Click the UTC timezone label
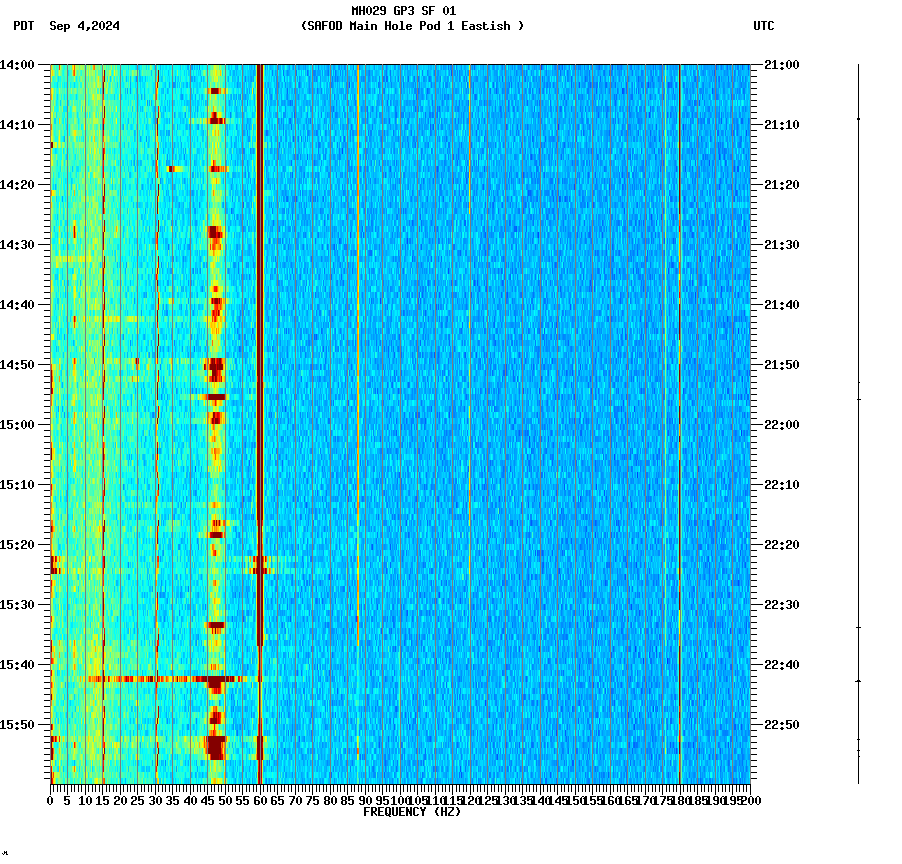The height and width of the screenshot is (864, 902). (x=764, y=27)
